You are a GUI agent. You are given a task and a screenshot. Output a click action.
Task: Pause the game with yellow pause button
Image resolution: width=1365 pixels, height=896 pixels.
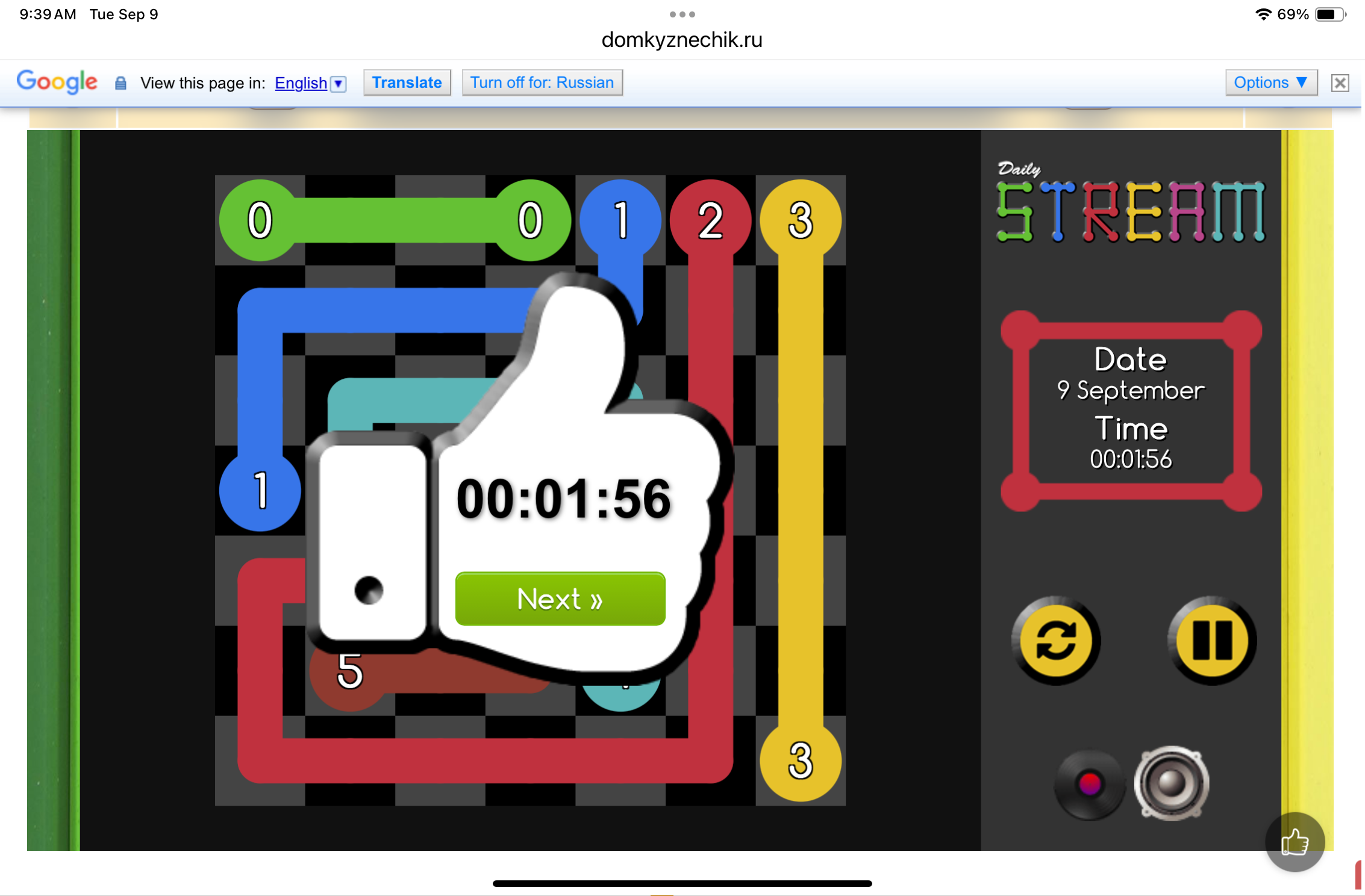tap(1212, 641)
